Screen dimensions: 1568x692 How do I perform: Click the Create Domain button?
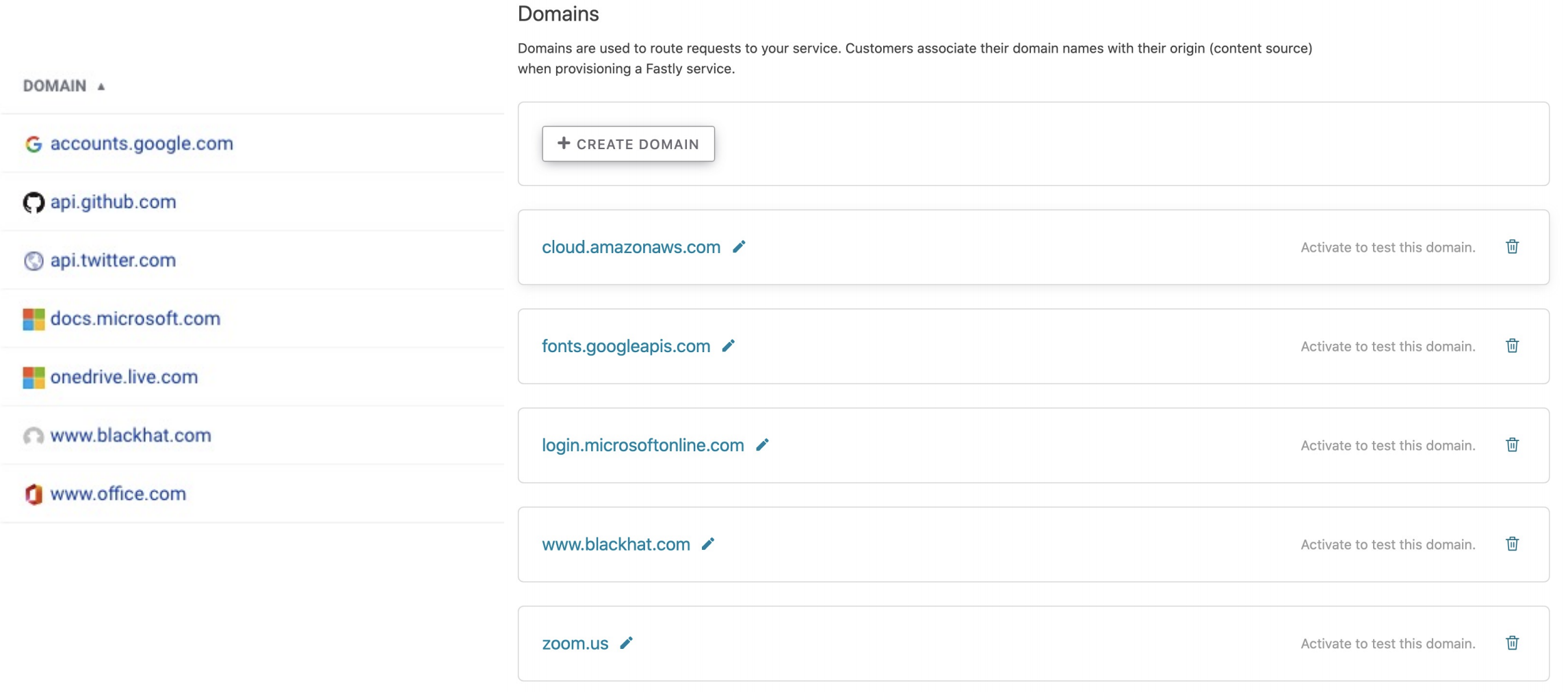pos(628,144)
